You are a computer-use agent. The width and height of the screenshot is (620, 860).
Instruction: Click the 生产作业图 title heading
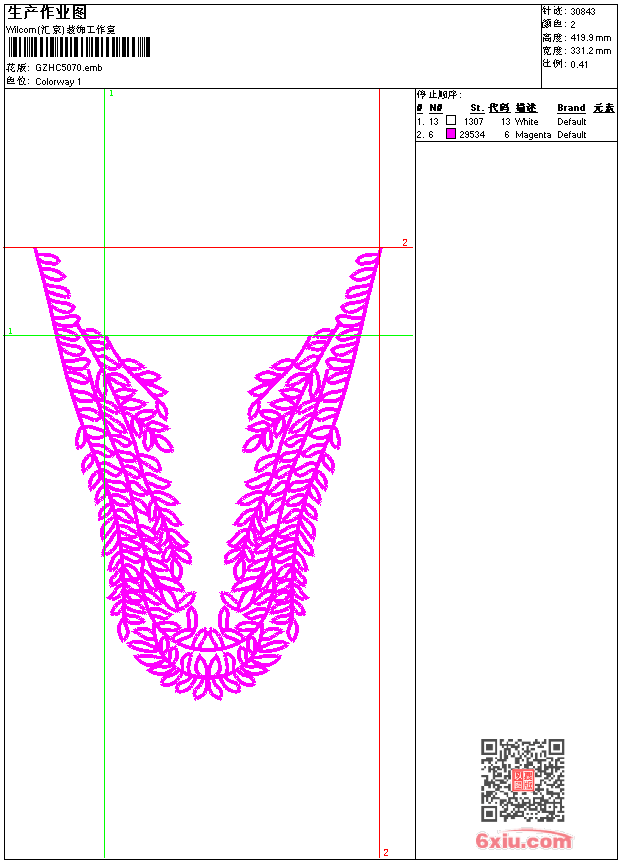tap(47, 12)
